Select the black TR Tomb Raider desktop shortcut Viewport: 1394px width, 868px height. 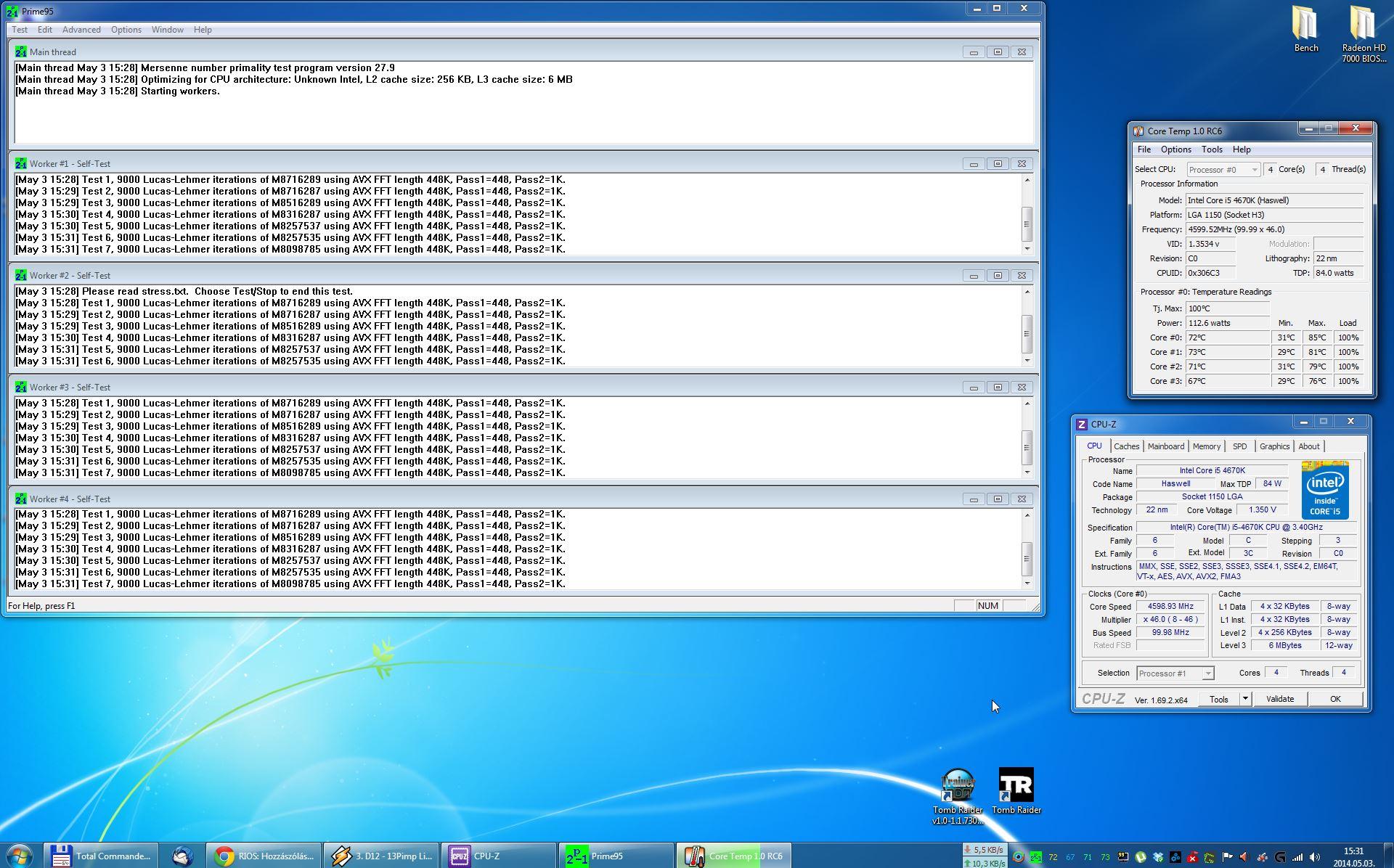coord(1016,791)
